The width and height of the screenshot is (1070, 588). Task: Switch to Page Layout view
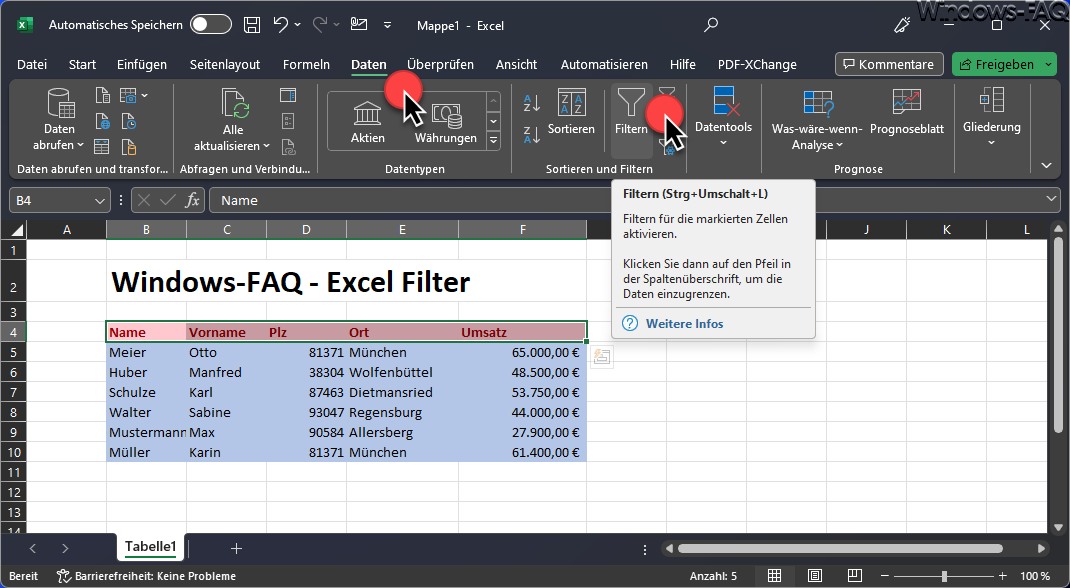coord(815,576)
